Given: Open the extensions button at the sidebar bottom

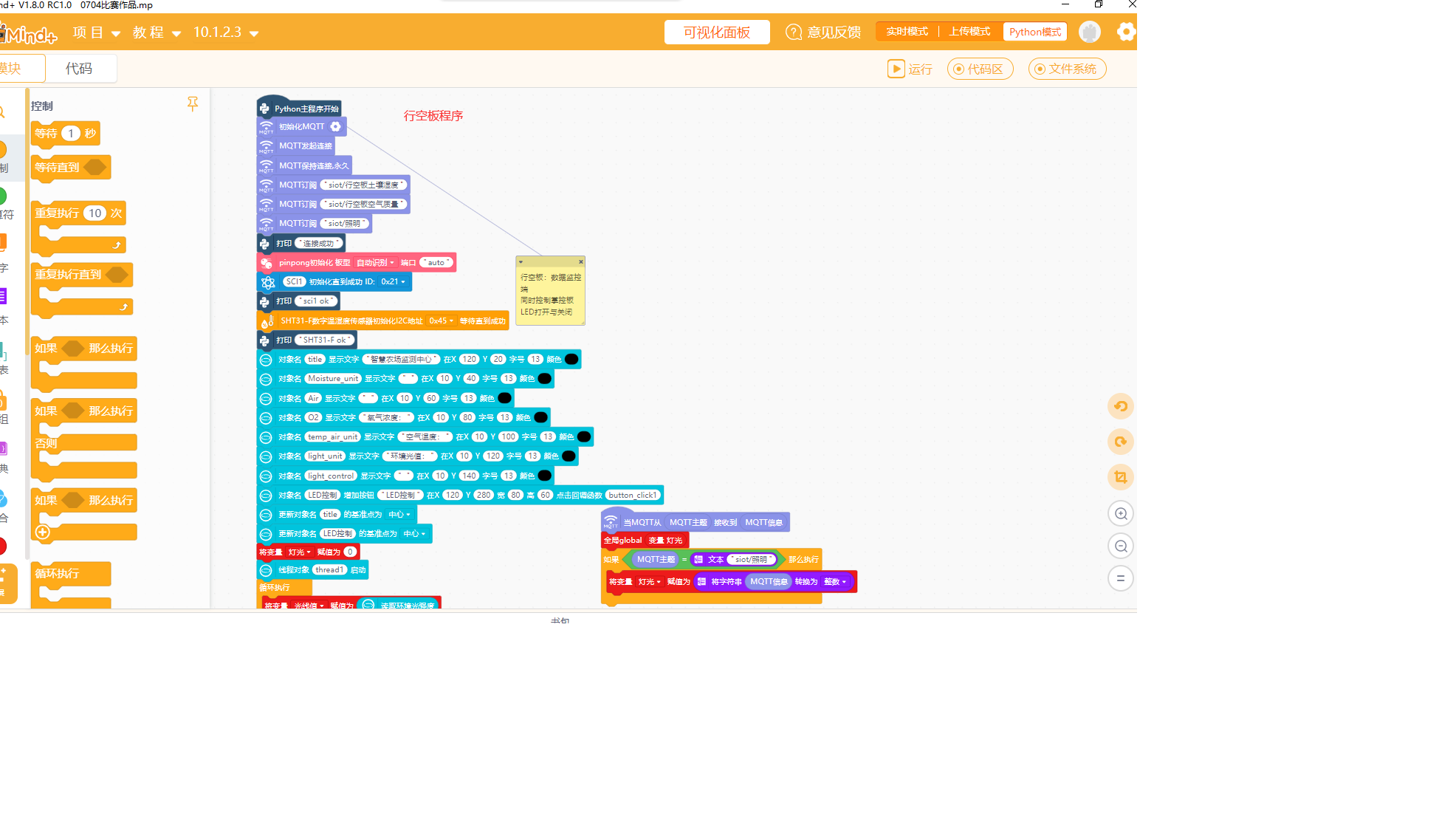Looking at the screenshot, I should (x=6, y=584).
